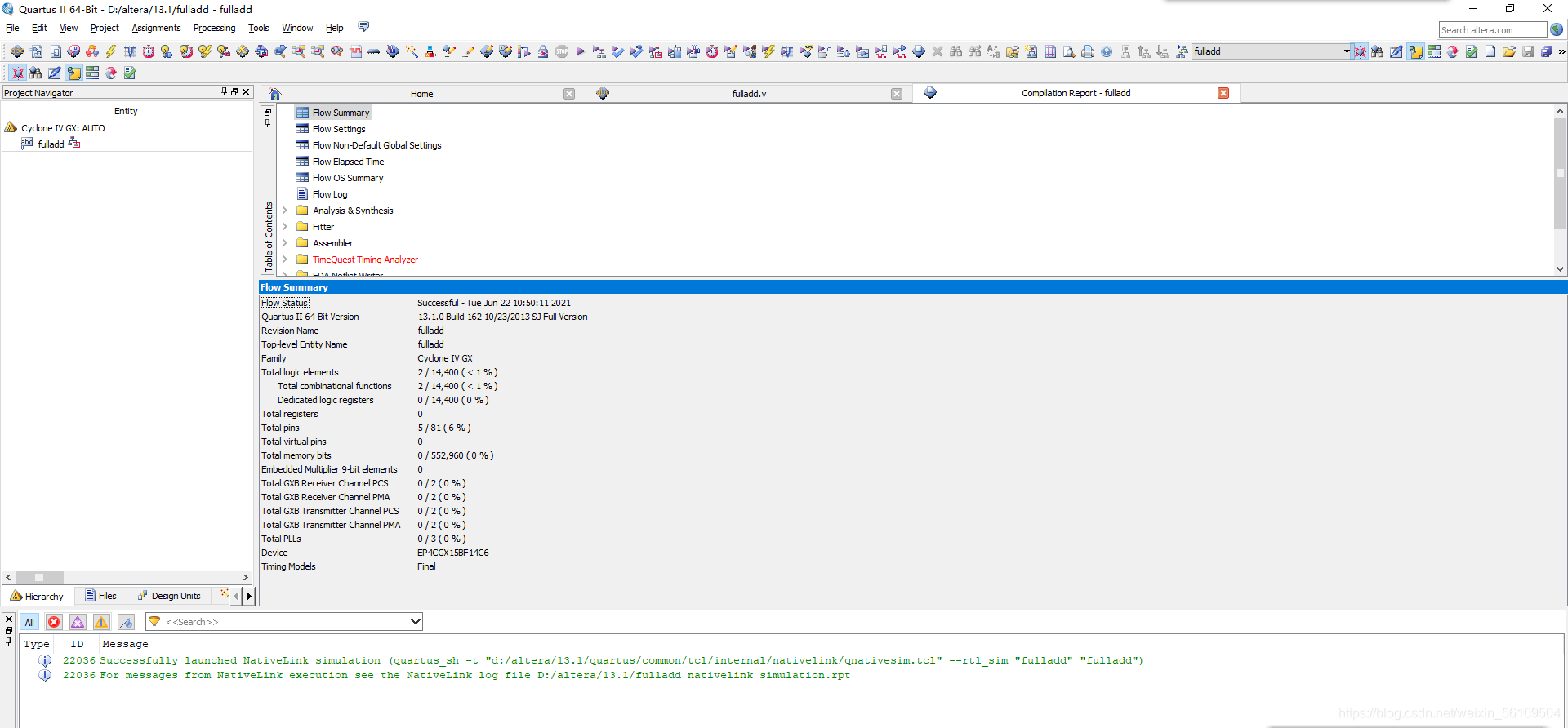Screen dimensions: 1568x728
Task: Click the open folder icon in toolbar
Action: click(x=1509, y=51)
